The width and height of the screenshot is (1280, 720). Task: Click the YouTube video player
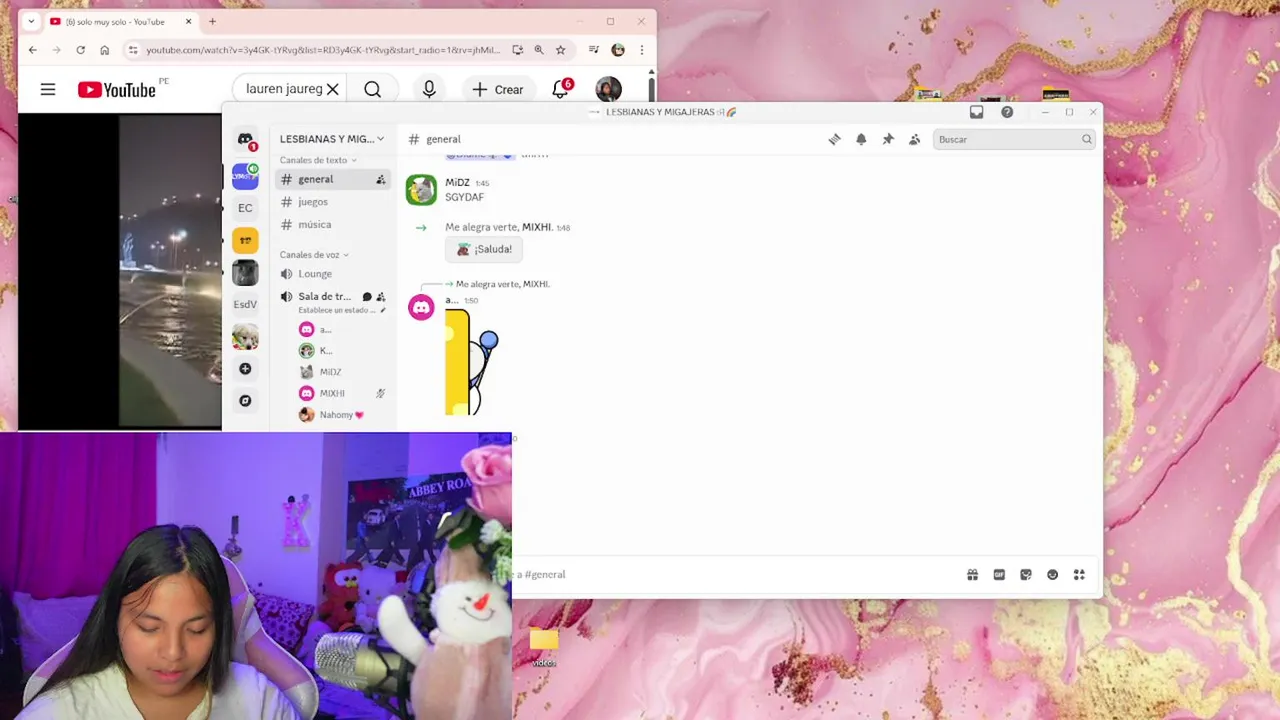[120, 272]
